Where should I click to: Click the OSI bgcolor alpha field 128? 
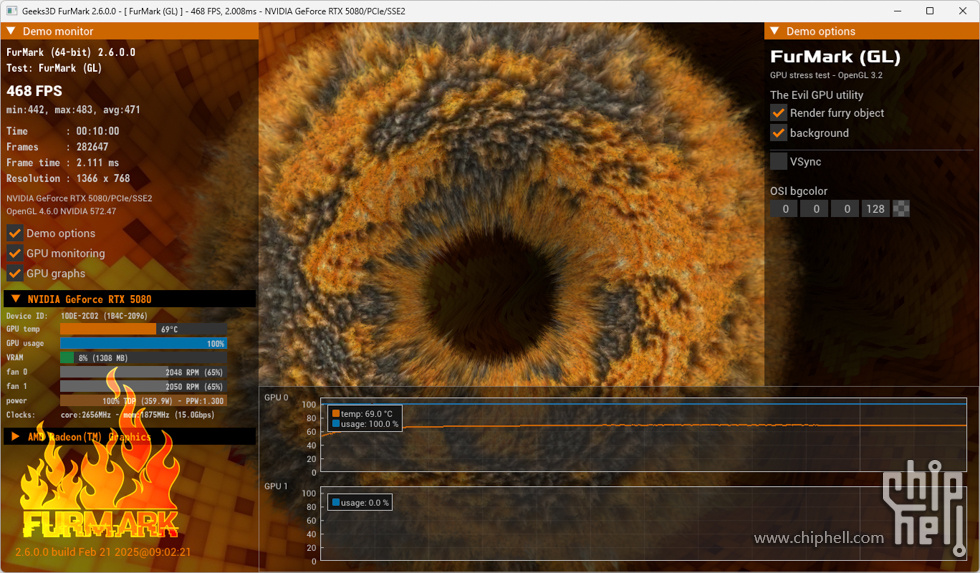[876, 209]
